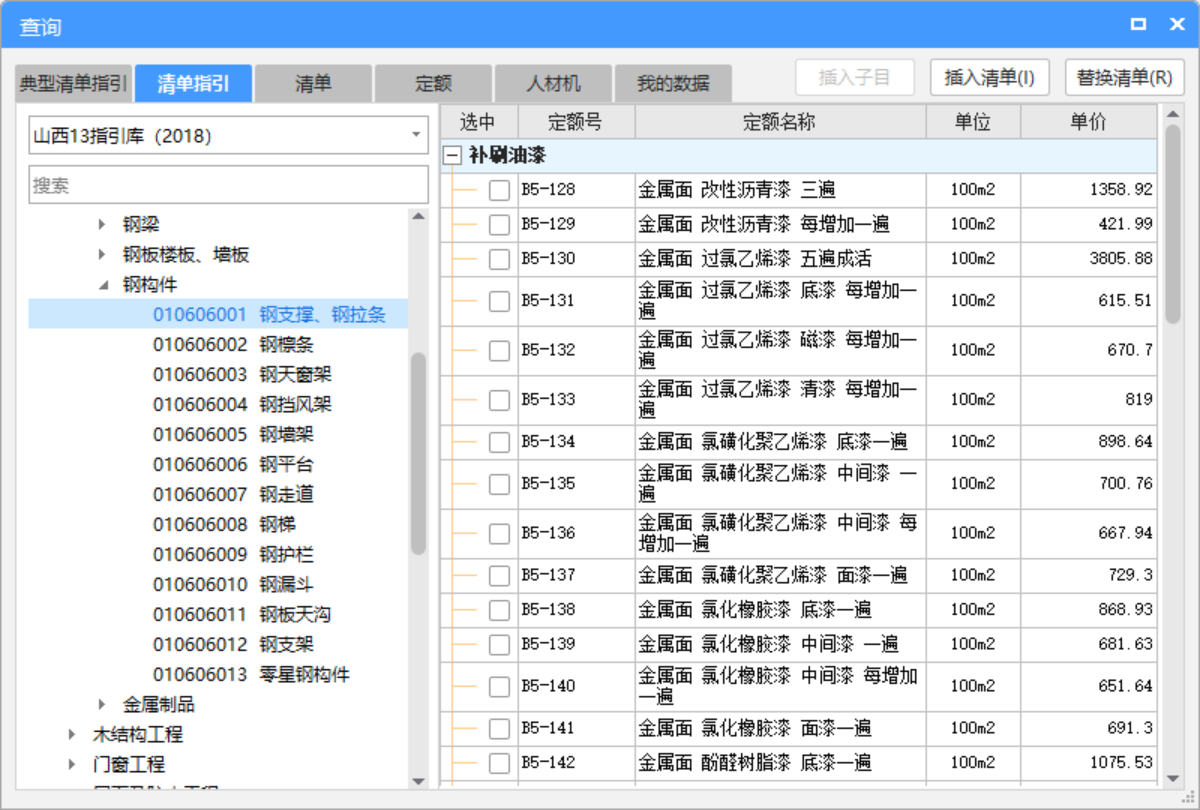Check the B5-142 row checkbox
The height and width of the screenshot is (810, 1200).
pyautogui.click(x=499, y=763)
